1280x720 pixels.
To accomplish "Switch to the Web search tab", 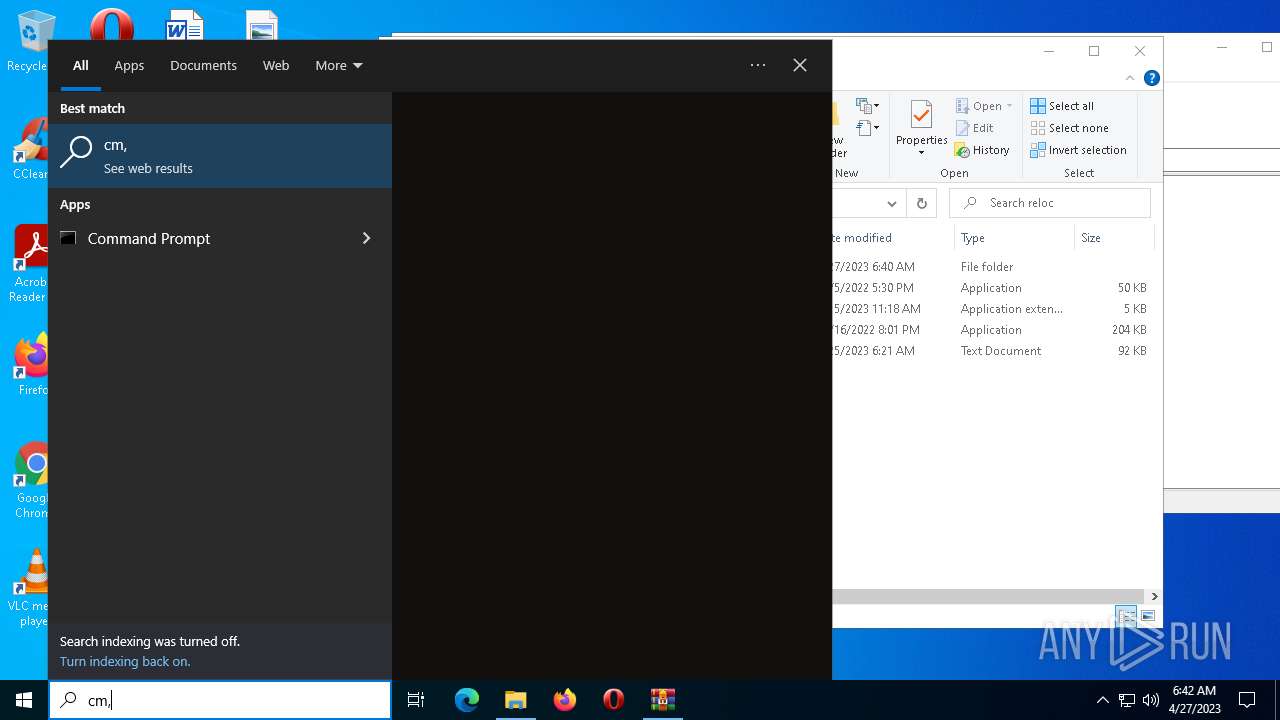I will tap(276, 65).
